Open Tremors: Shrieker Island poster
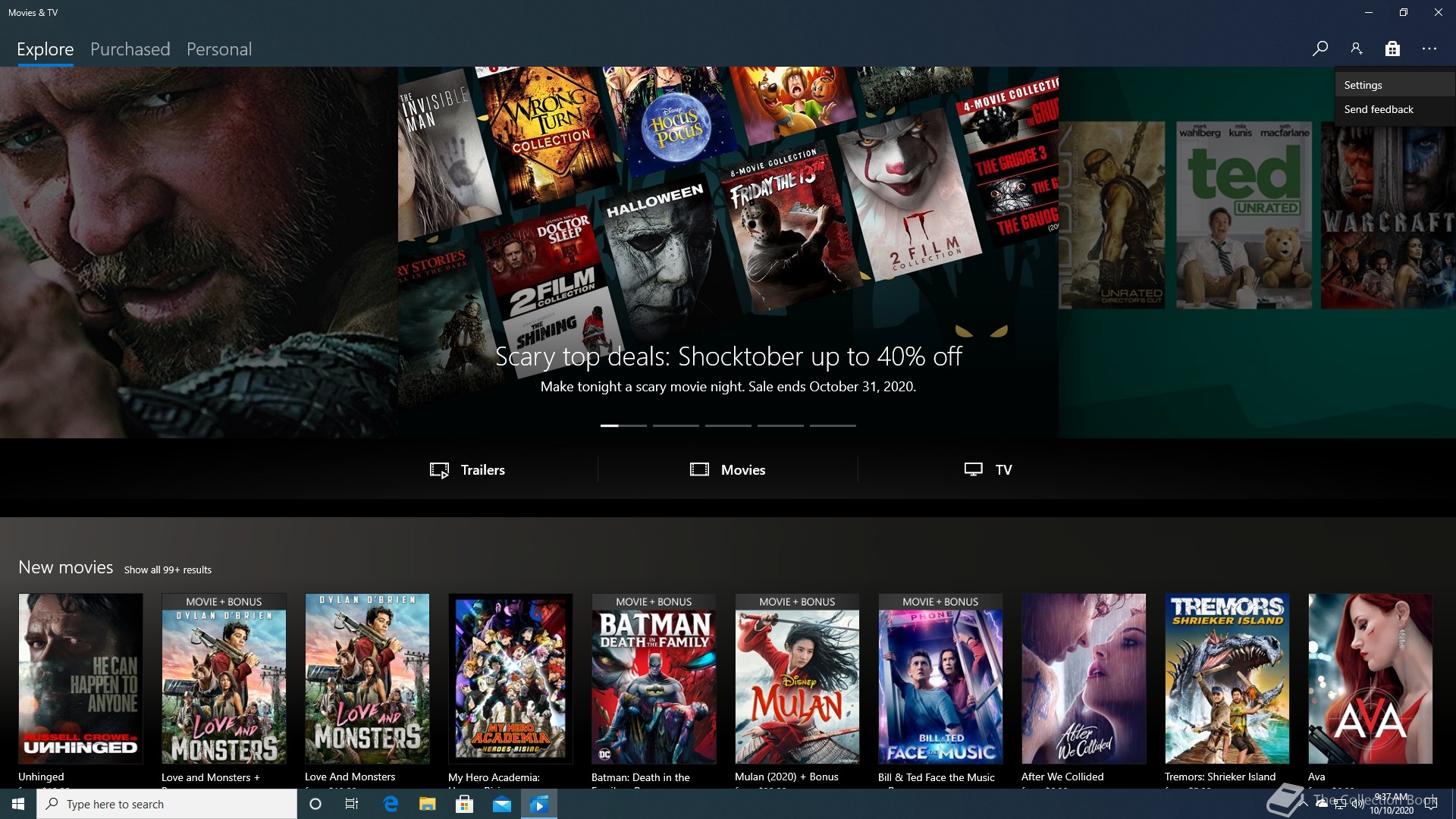1456x819 pixels. click(1227, 679)
